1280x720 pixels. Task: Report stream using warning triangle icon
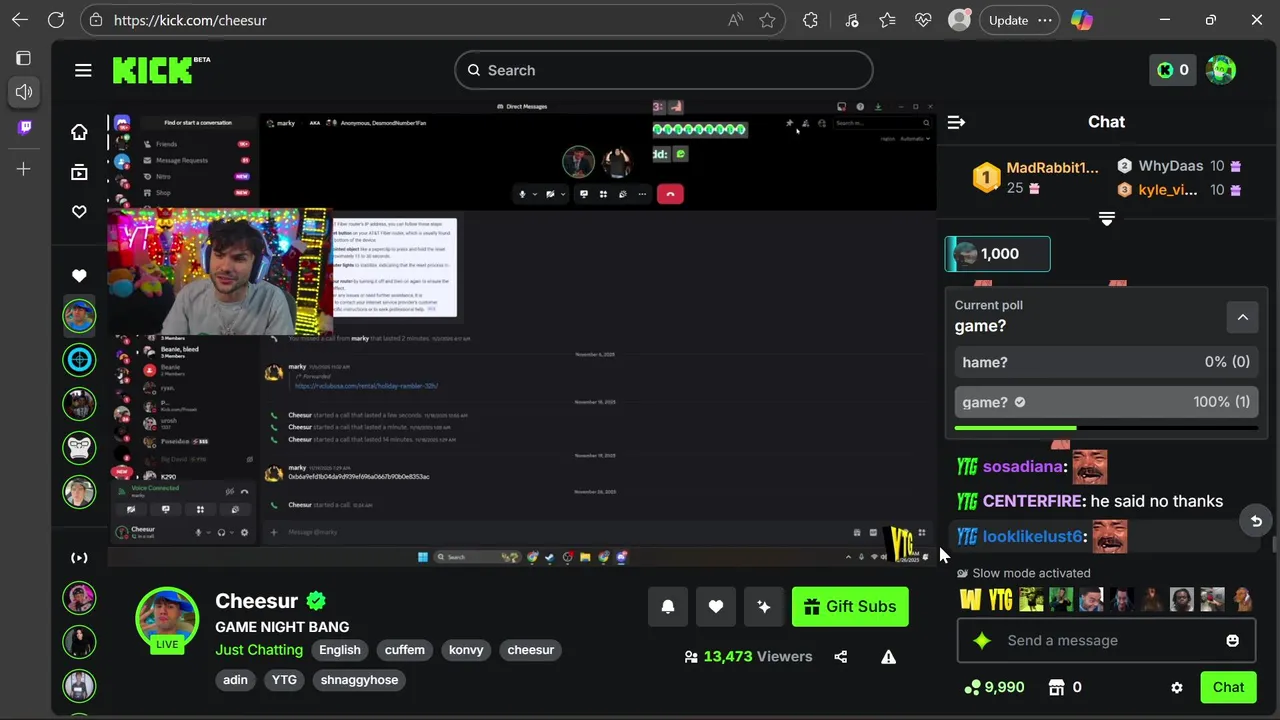point(888,657)
